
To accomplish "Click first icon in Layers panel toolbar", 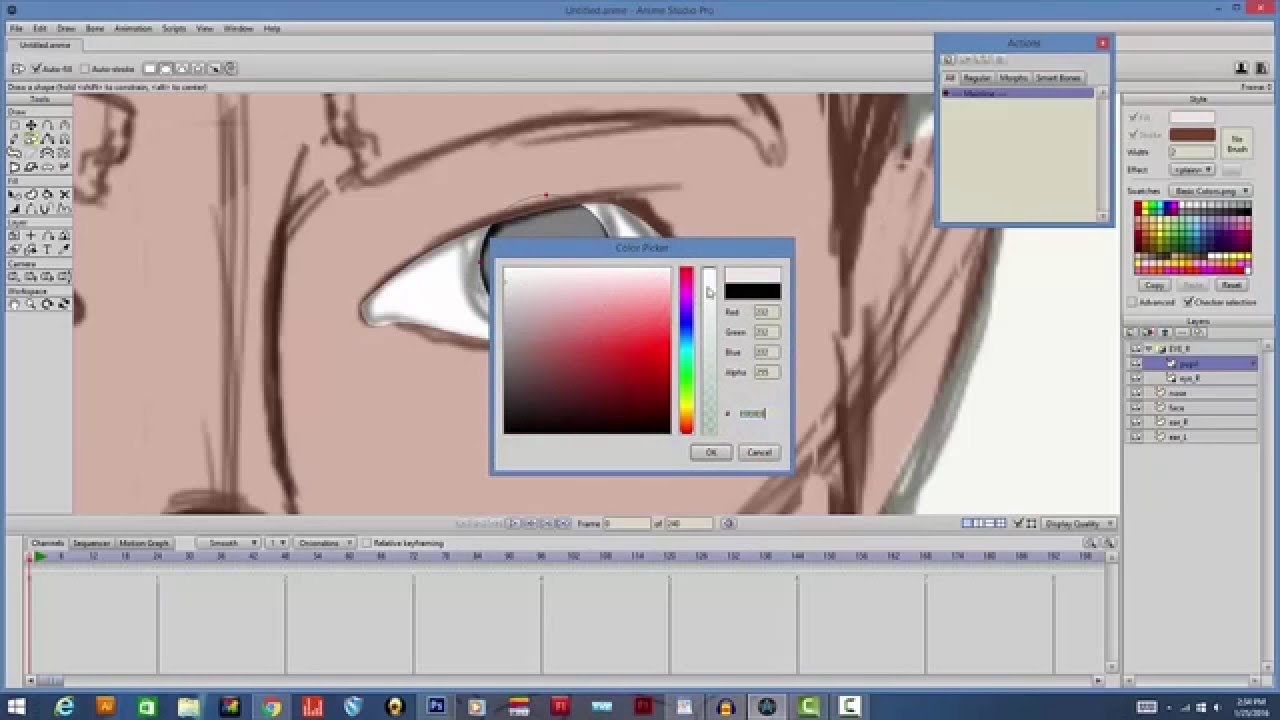I will pos(1130,332).
